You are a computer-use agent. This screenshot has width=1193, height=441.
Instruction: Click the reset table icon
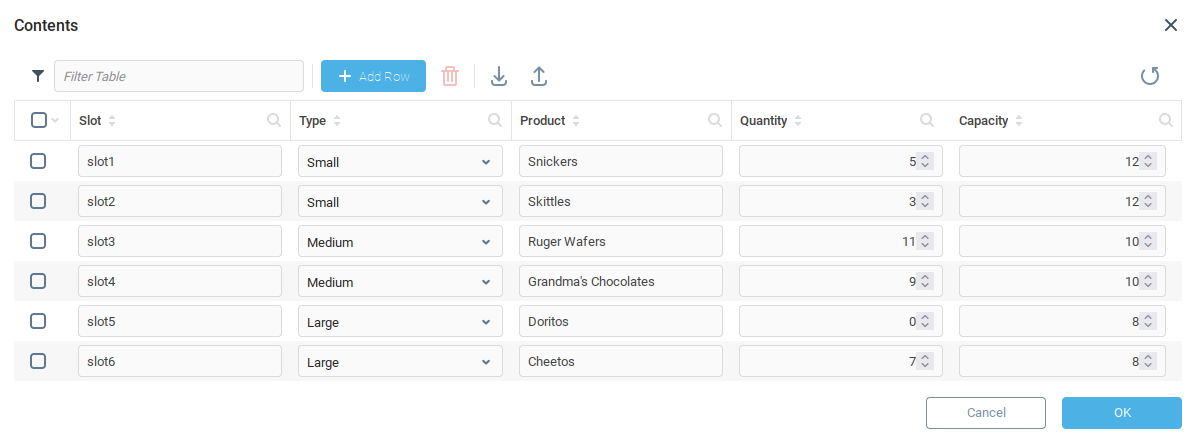point(1150,76)
